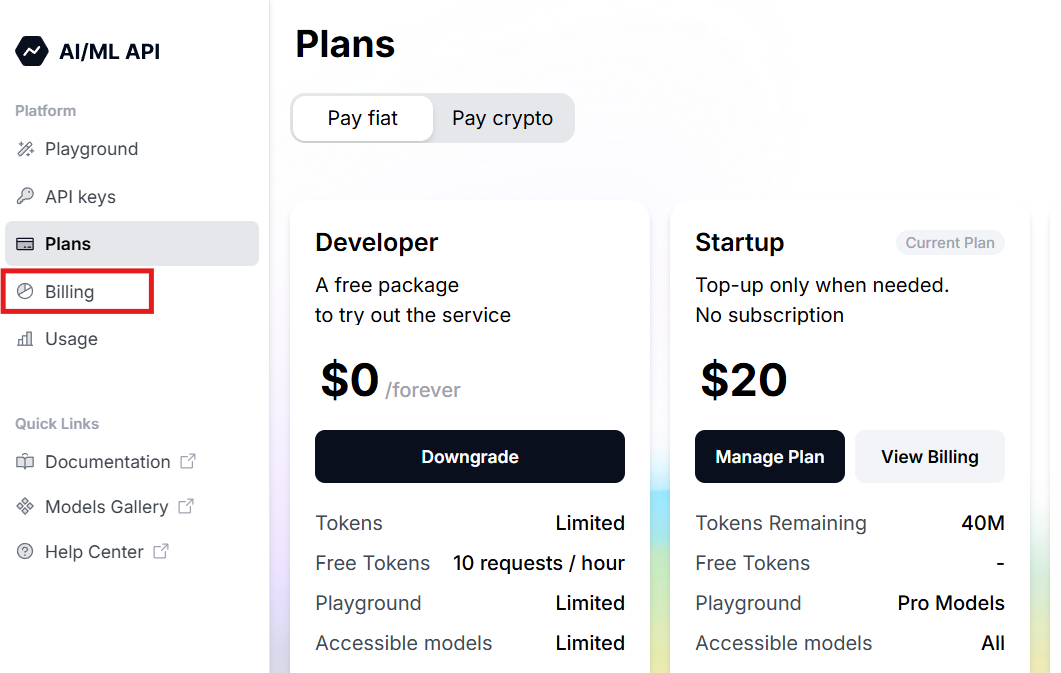Click the View Billing button
1061x673 pixels.
pyautogui.click(x=930, y=457)
